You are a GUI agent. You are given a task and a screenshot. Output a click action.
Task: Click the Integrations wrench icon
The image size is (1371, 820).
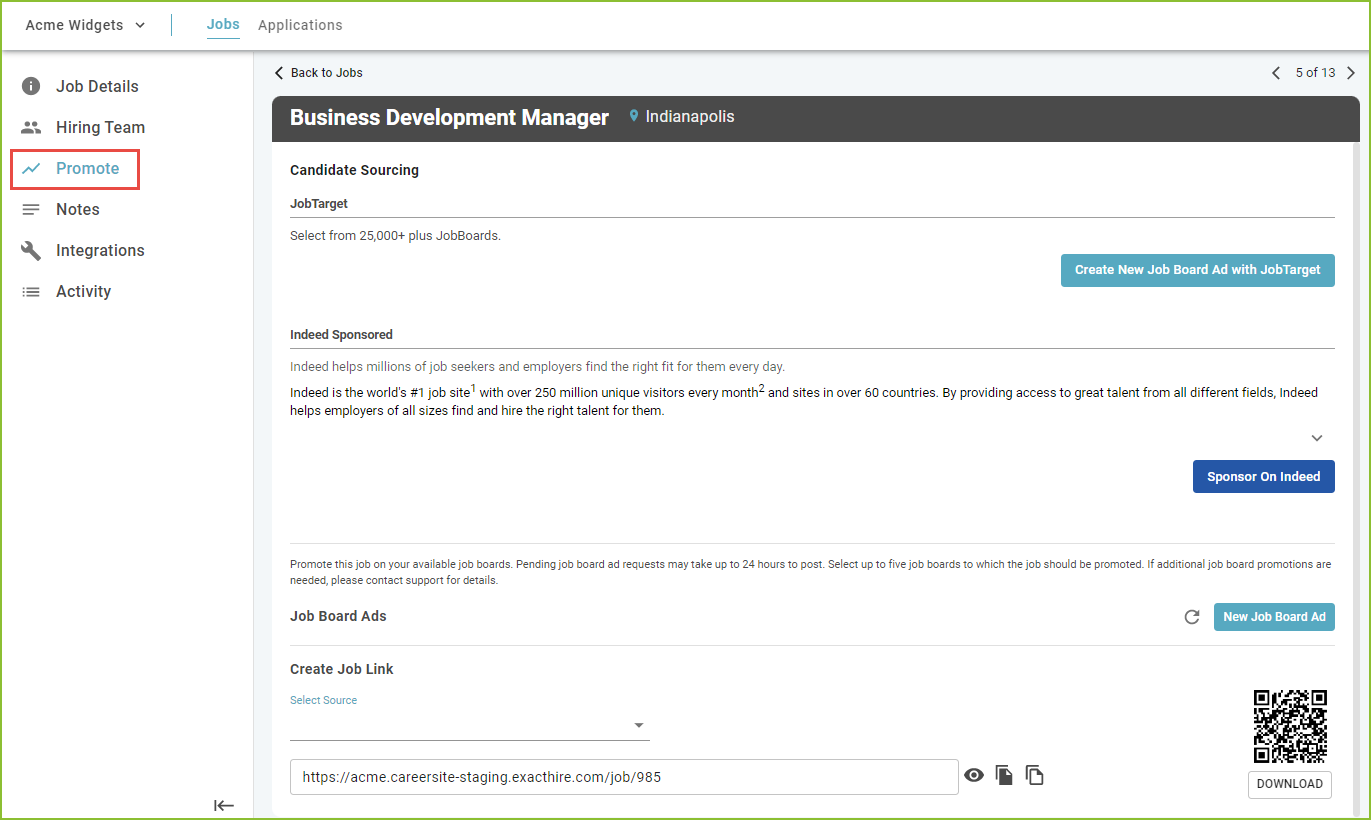[x=31, y=250]
